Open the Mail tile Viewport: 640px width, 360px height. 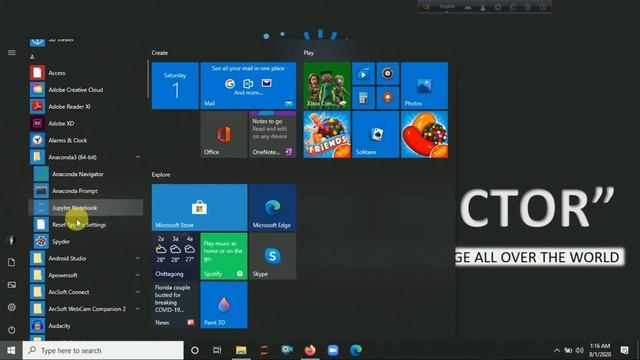[248, 86]
